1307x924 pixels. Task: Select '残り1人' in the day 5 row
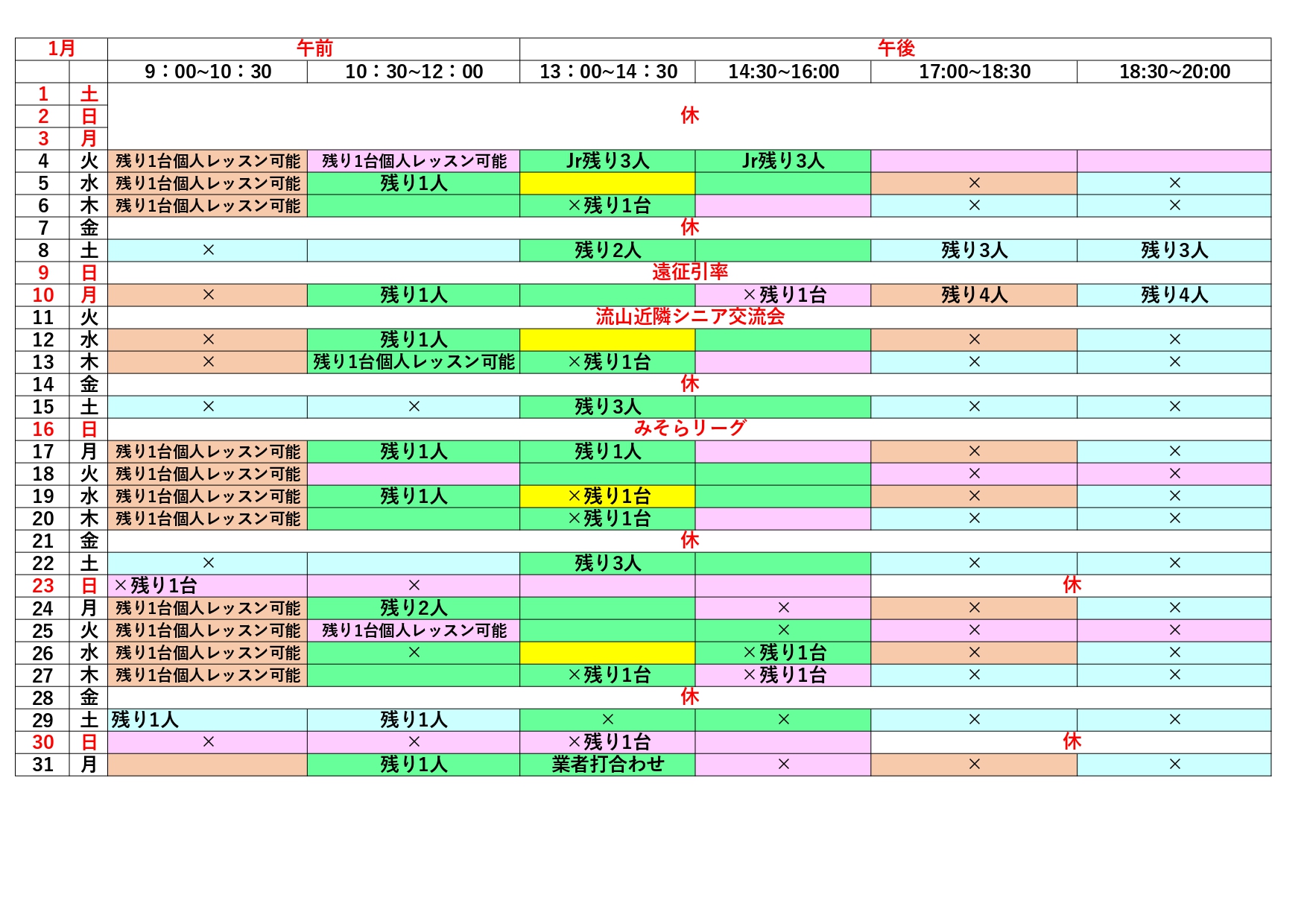(x=414, y=183)
